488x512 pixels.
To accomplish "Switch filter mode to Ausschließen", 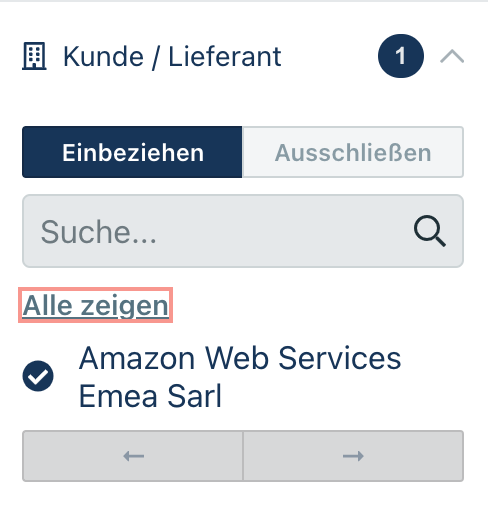I will [x=353, y=152].
